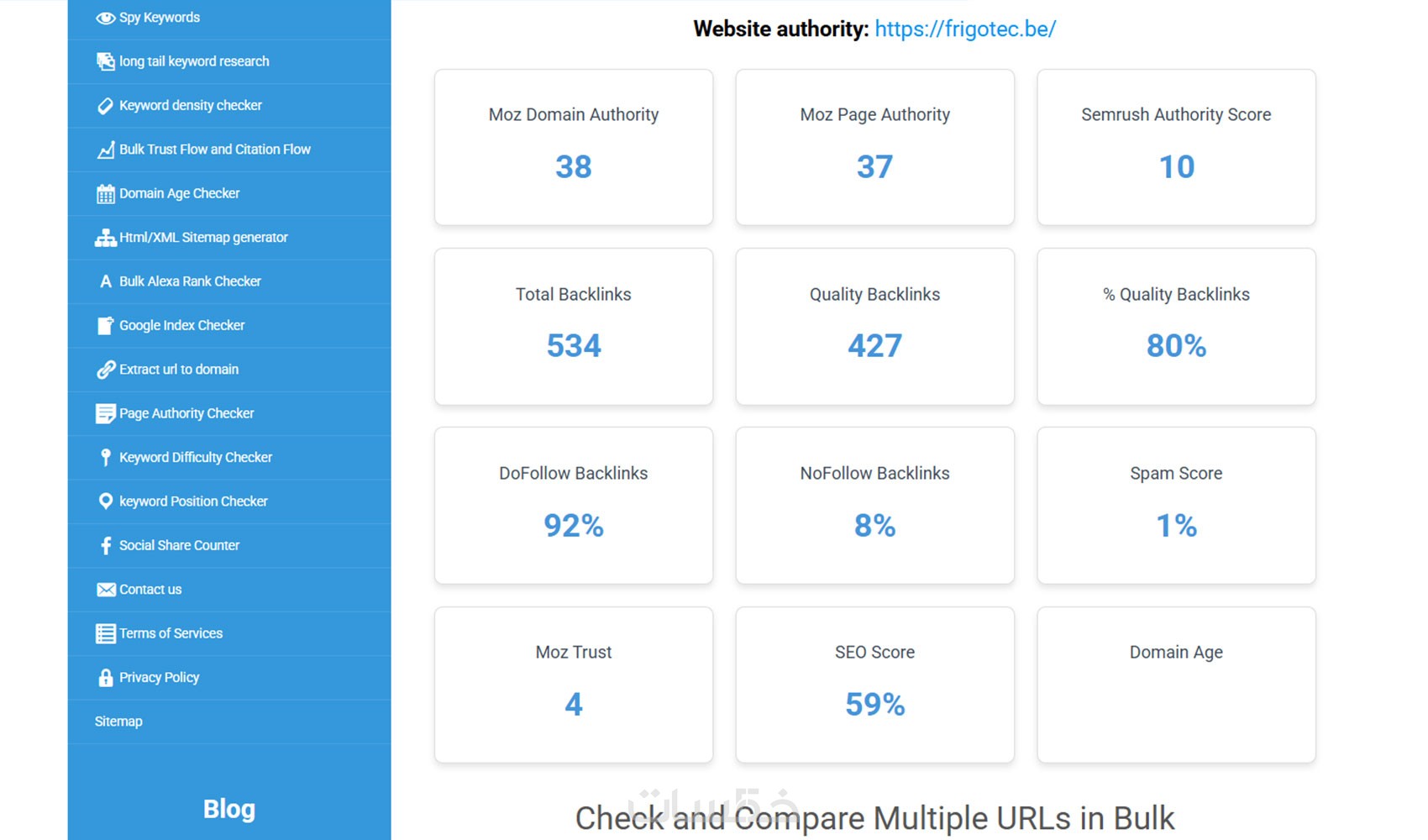The image size is (1428, 840).
Task: Select Page Authority Checker in sidebar
Action: pos(186,413)
